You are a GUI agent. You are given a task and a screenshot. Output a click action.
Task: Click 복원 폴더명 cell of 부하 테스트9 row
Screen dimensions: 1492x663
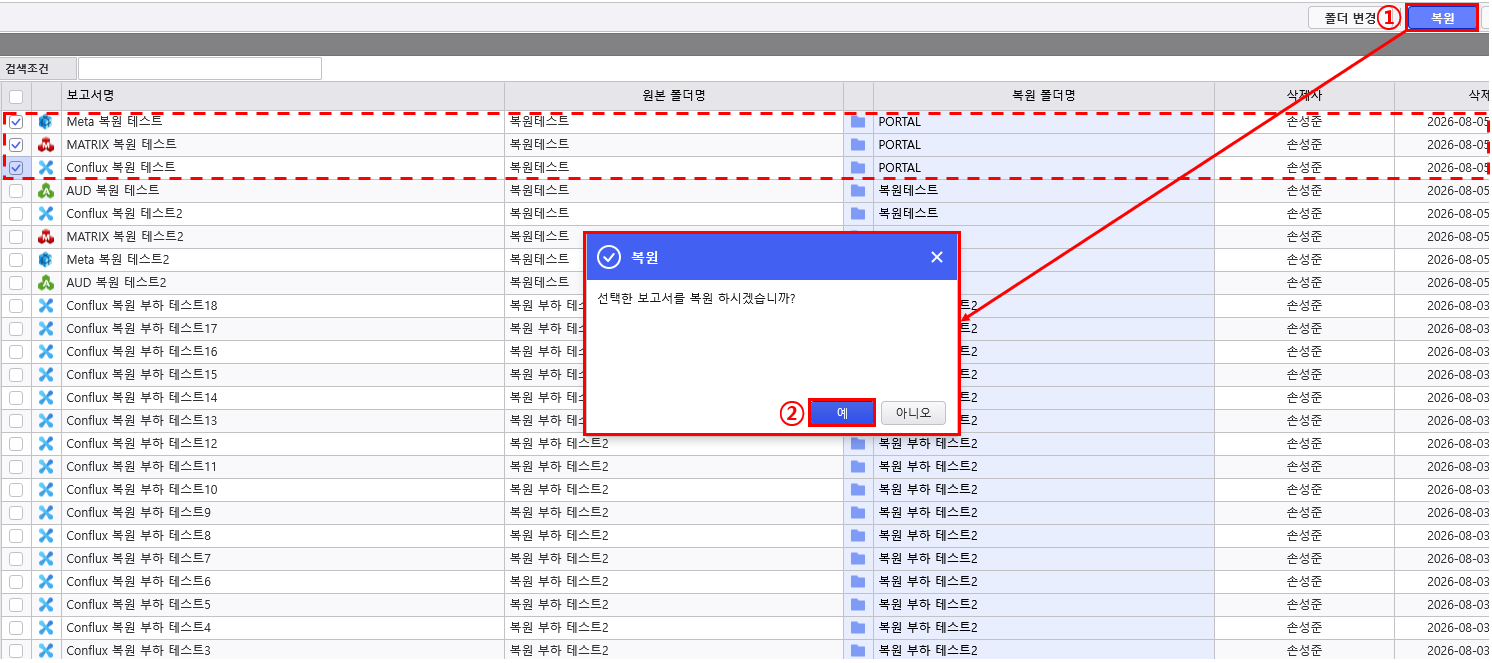pos(1044,512)
